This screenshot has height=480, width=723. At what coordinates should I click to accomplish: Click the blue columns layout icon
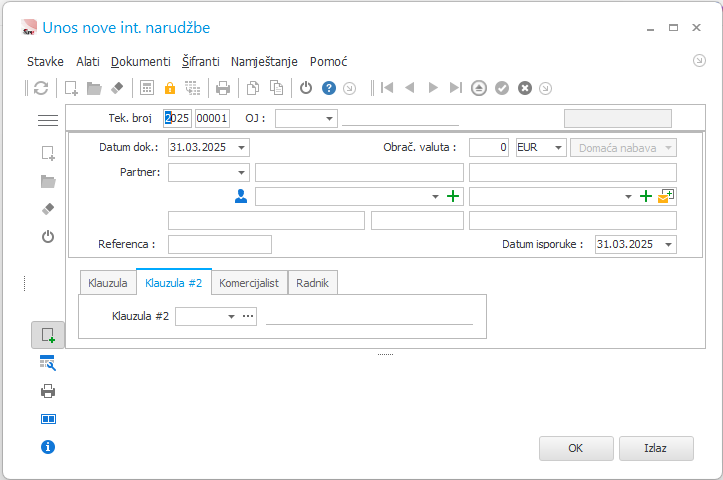point(48,419)
